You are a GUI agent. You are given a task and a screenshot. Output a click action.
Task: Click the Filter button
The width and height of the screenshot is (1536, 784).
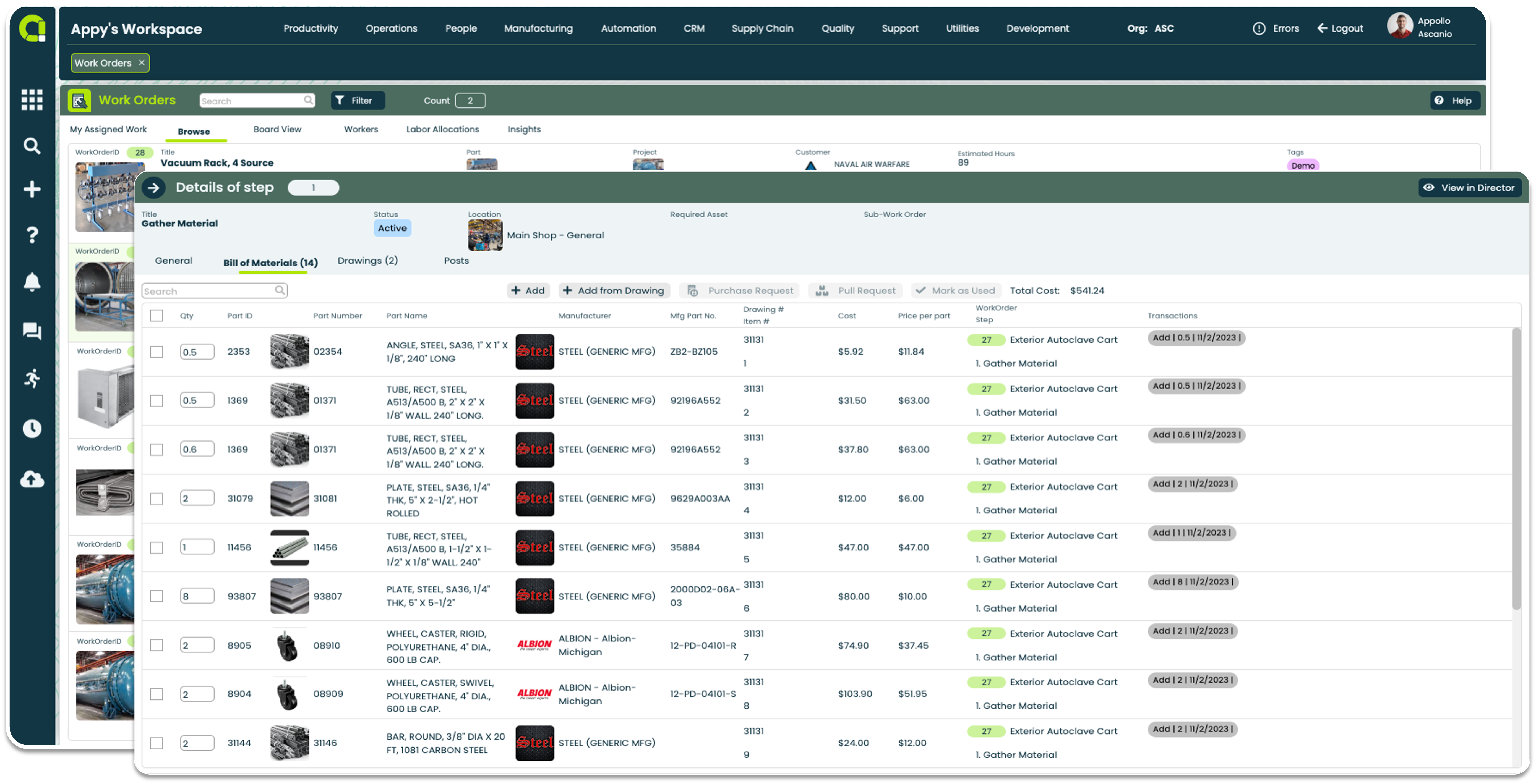[x=358, y=100]
